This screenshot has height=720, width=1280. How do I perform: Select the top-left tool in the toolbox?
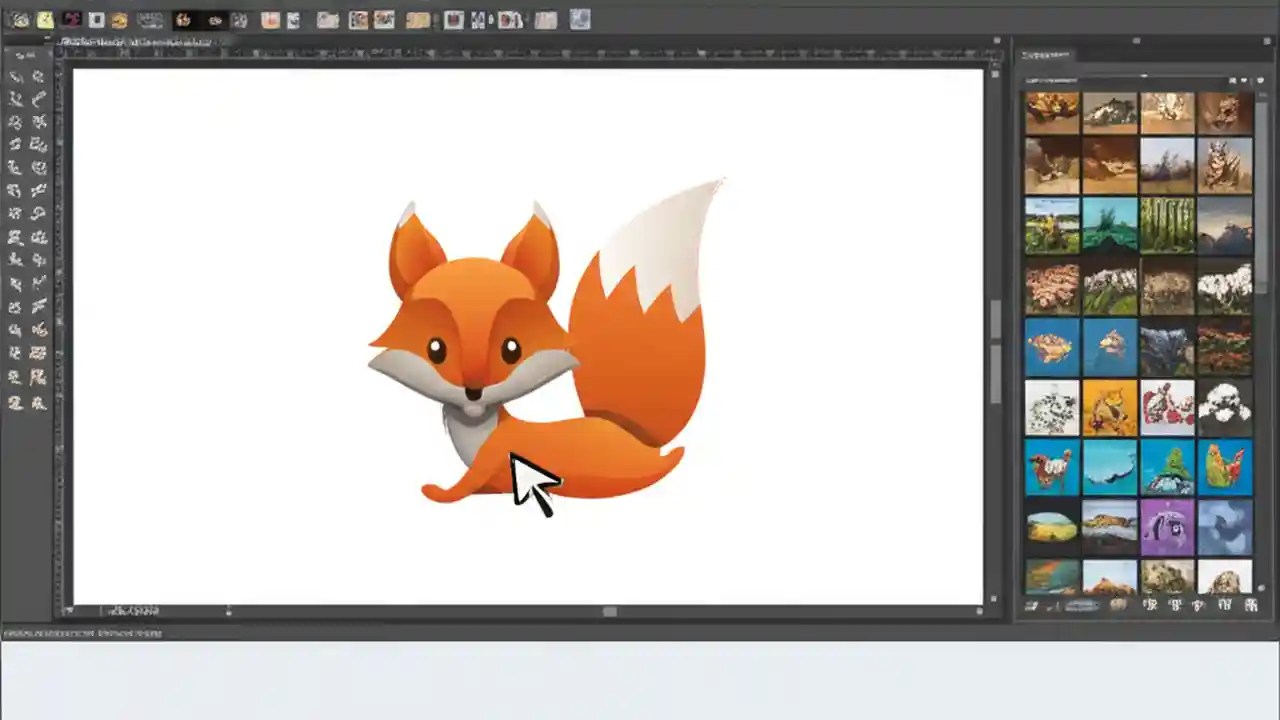[x=15, y=76]
